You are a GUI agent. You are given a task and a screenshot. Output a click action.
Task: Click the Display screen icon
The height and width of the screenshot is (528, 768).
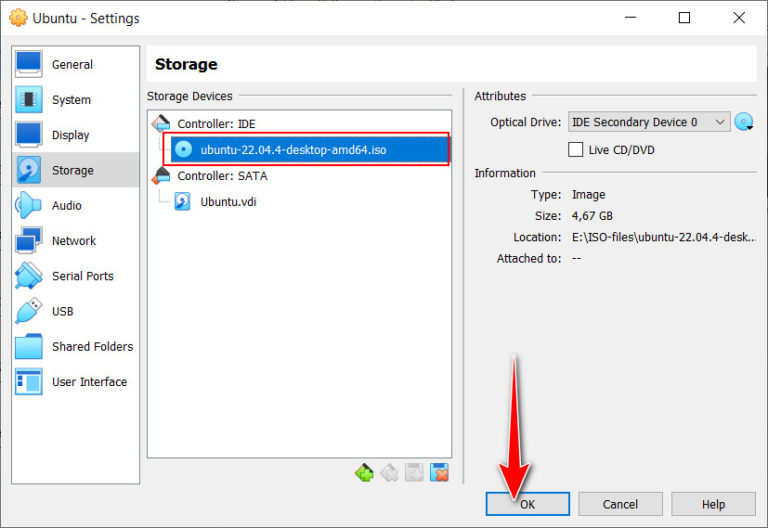pos(28,135)
